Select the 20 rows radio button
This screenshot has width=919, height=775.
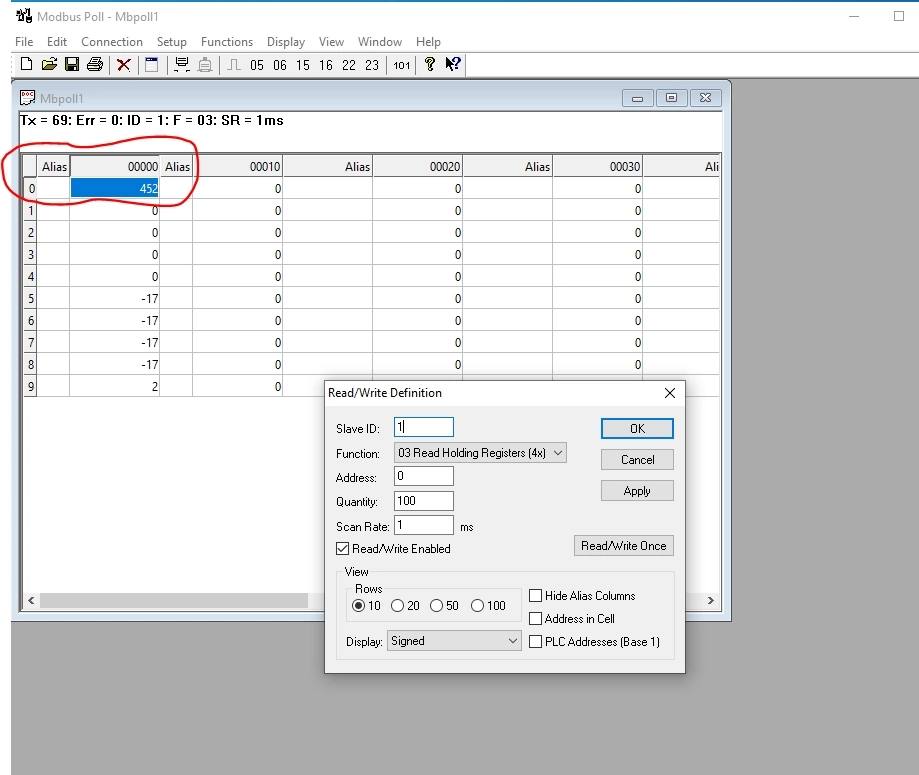pyautogui.click(x=397, y=606)
